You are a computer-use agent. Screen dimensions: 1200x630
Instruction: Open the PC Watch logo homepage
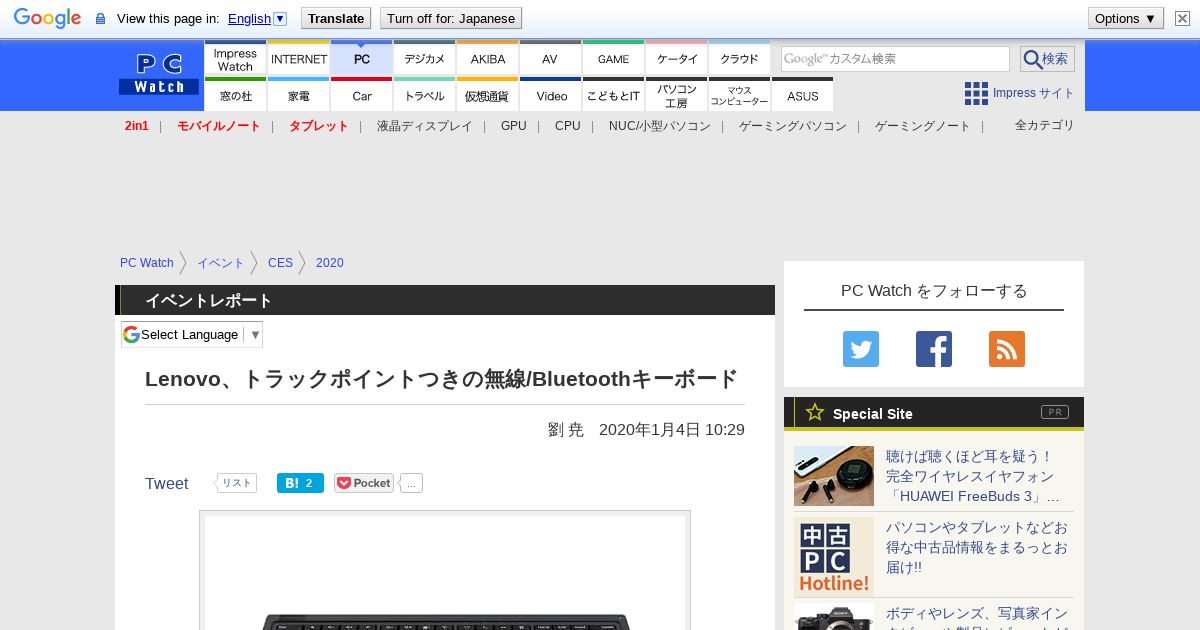[159, 74]
